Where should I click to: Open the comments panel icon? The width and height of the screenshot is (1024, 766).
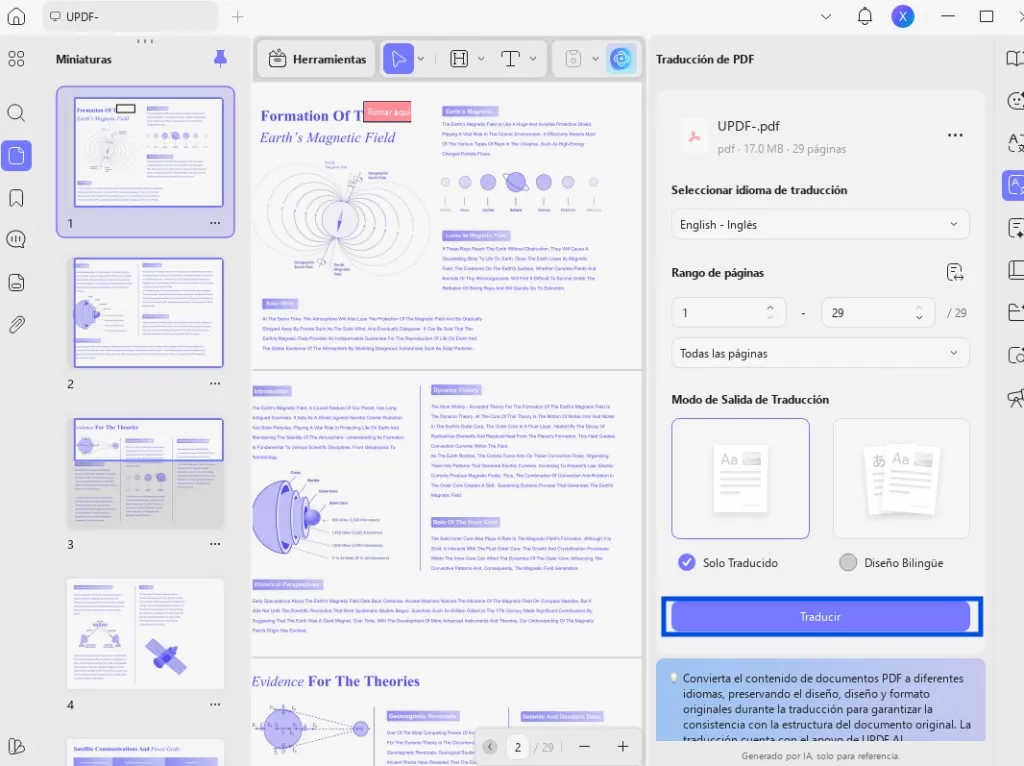16,240
